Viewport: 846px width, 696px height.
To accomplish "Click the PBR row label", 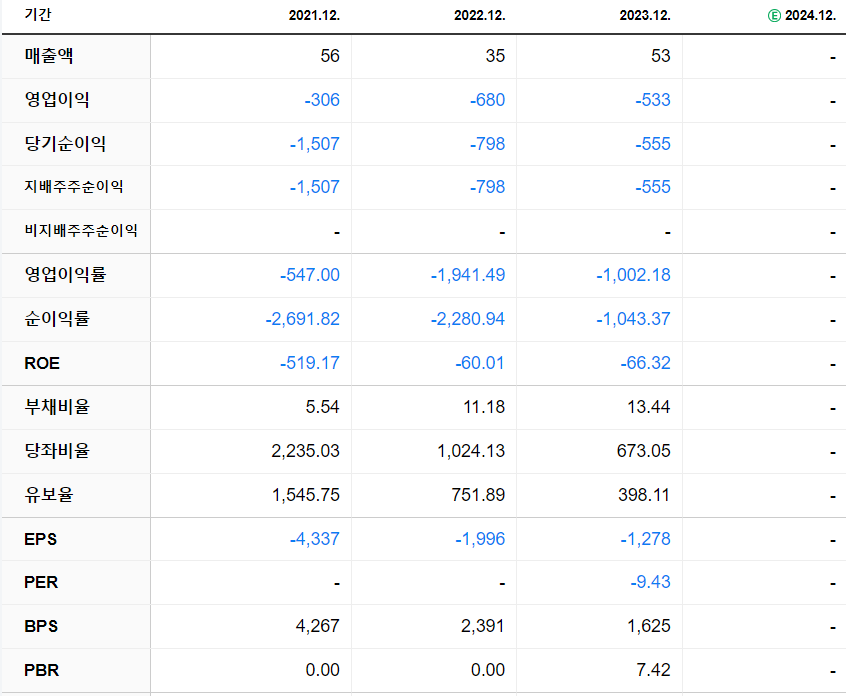I will tap(42, 671).
